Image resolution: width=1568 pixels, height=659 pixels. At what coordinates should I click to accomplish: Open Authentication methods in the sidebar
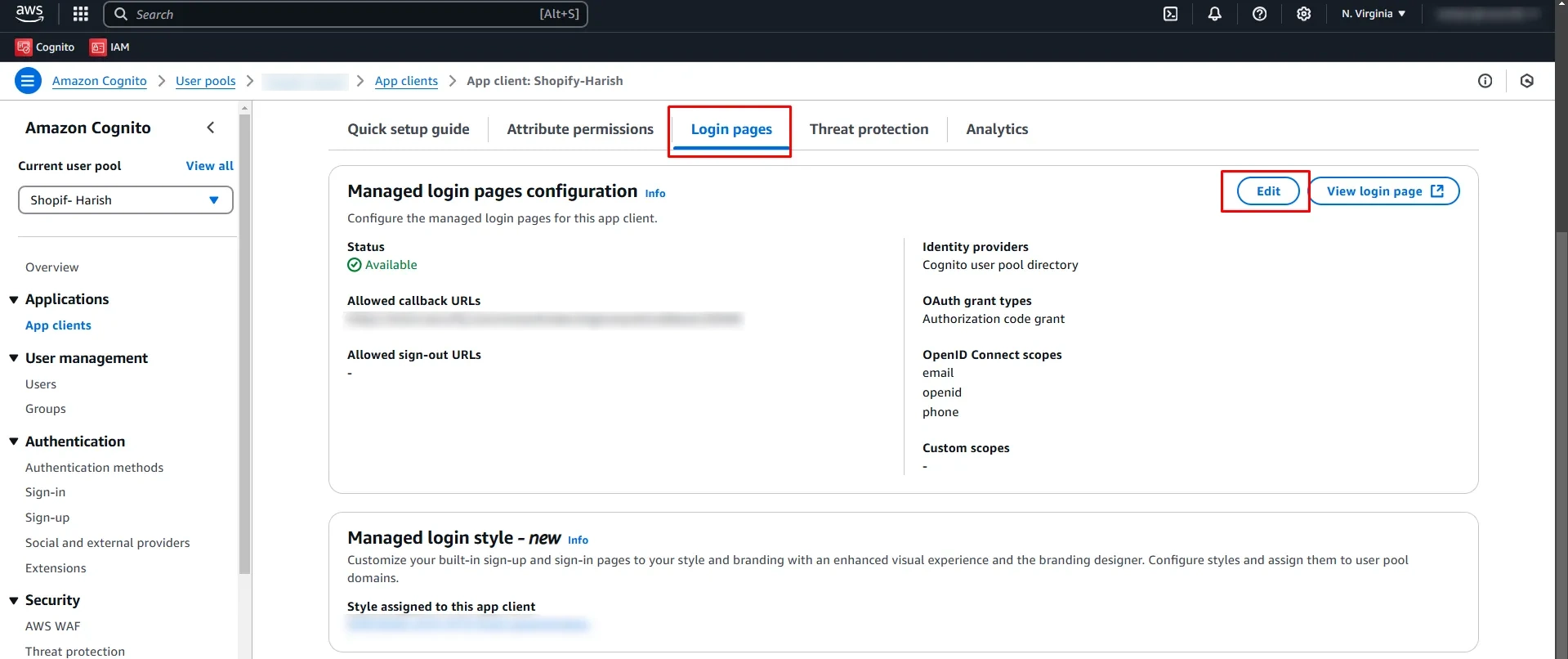(x=94, y=468)
